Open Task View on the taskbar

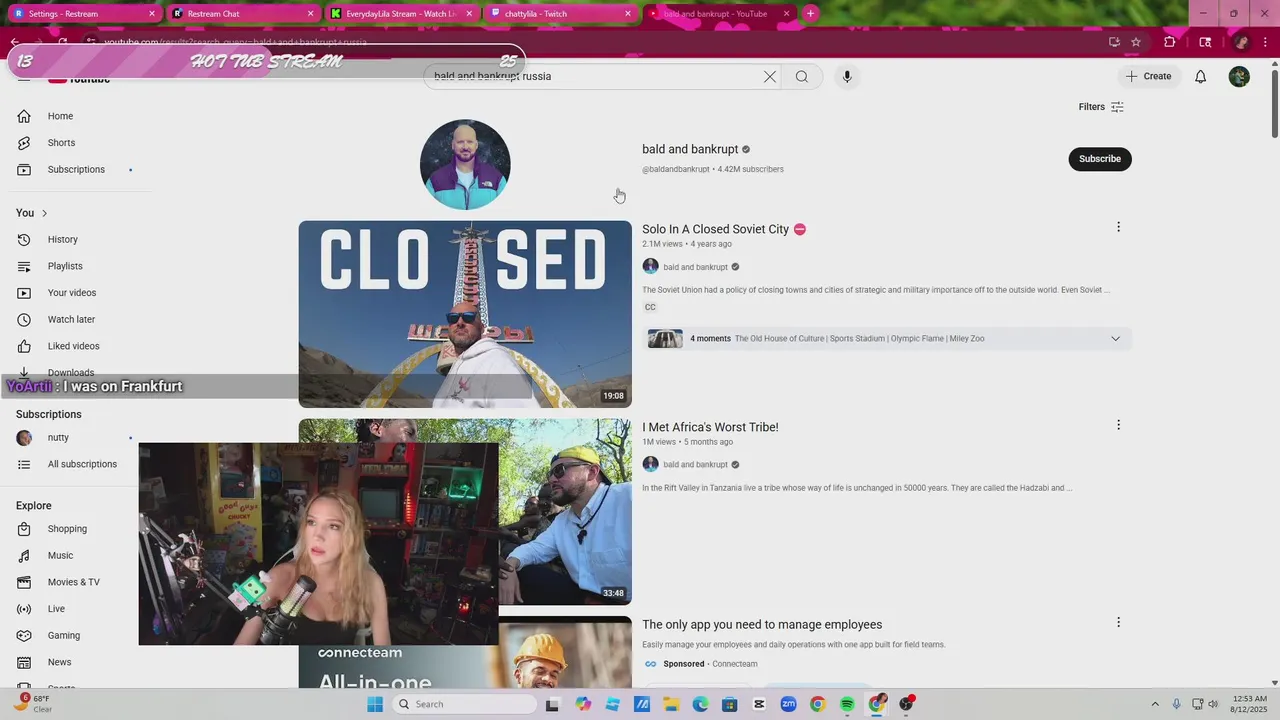(552, 704)
